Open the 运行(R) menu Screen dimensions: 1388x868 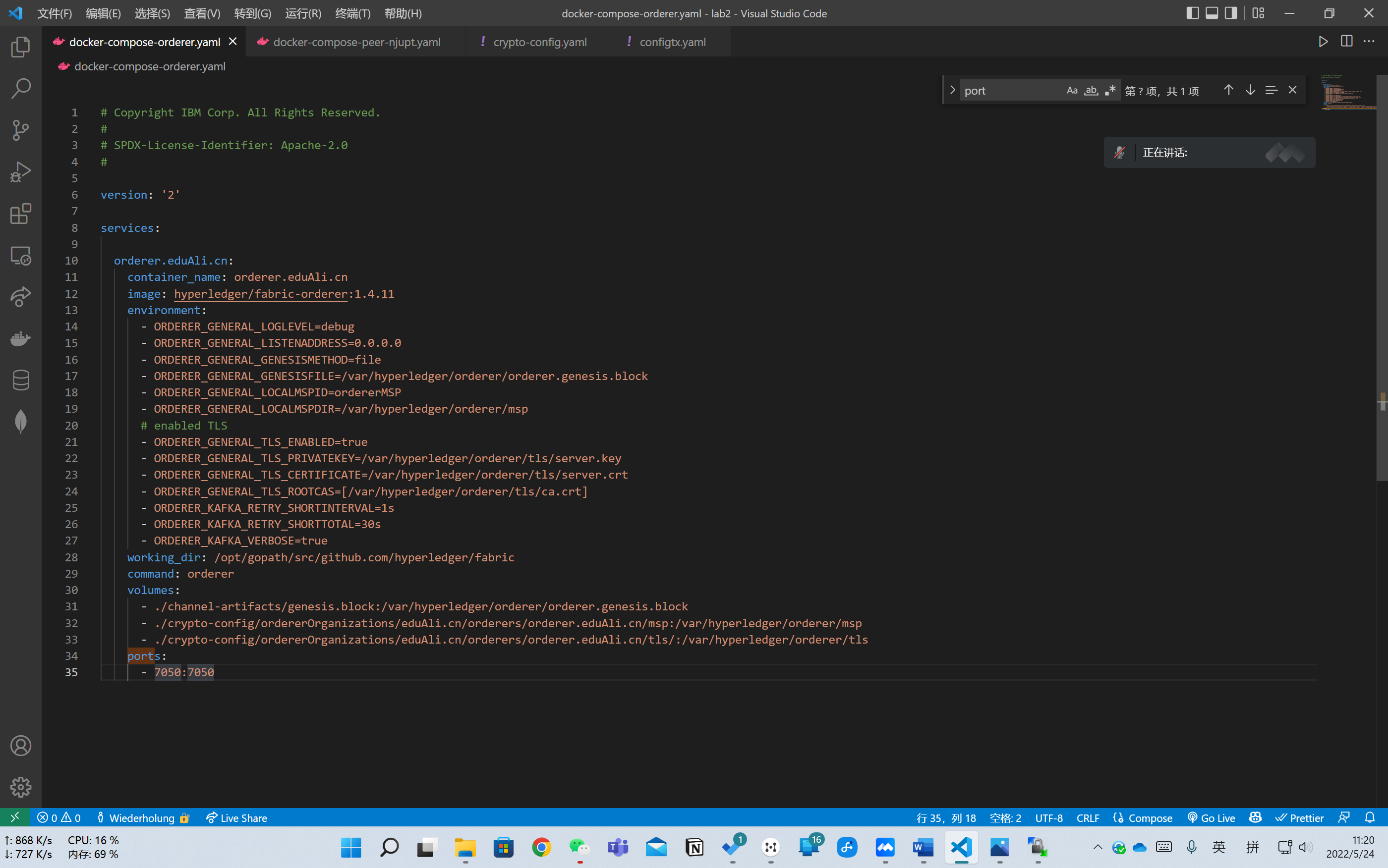(303, 13)
